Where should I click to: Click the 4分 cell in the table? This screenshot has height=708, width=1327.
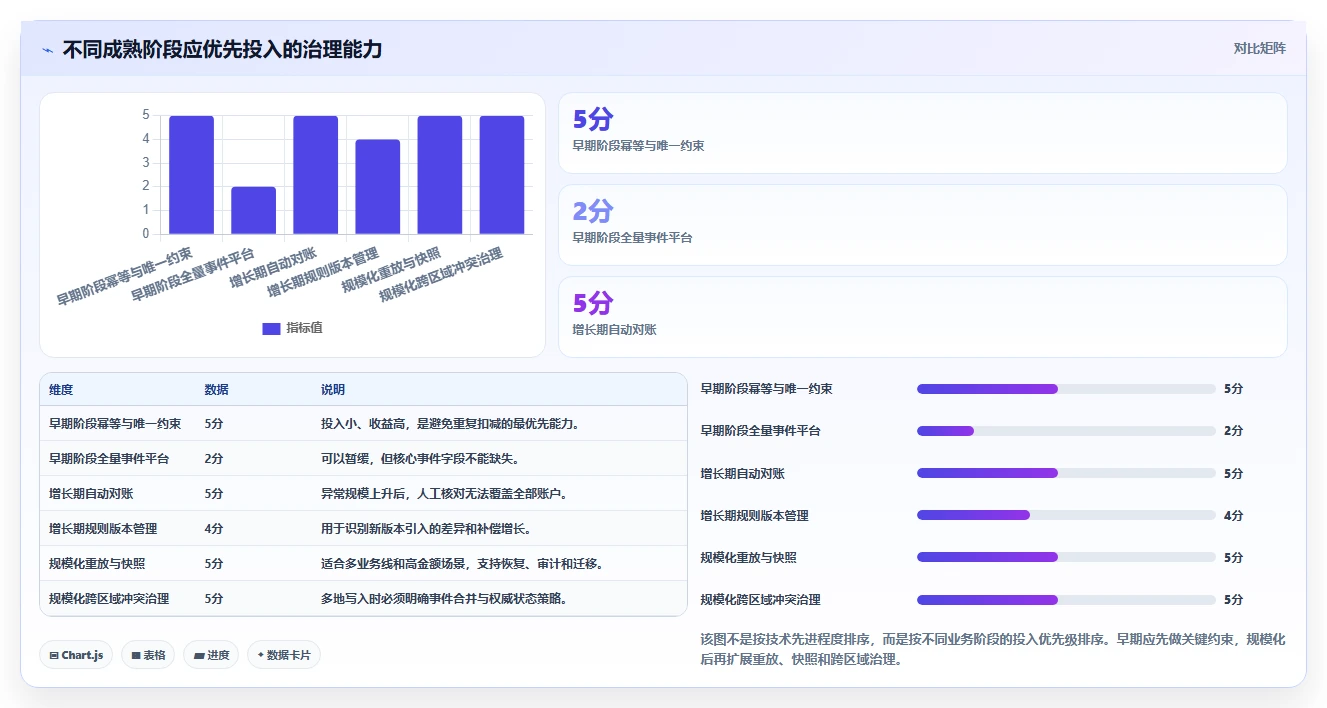pos(214,529)
